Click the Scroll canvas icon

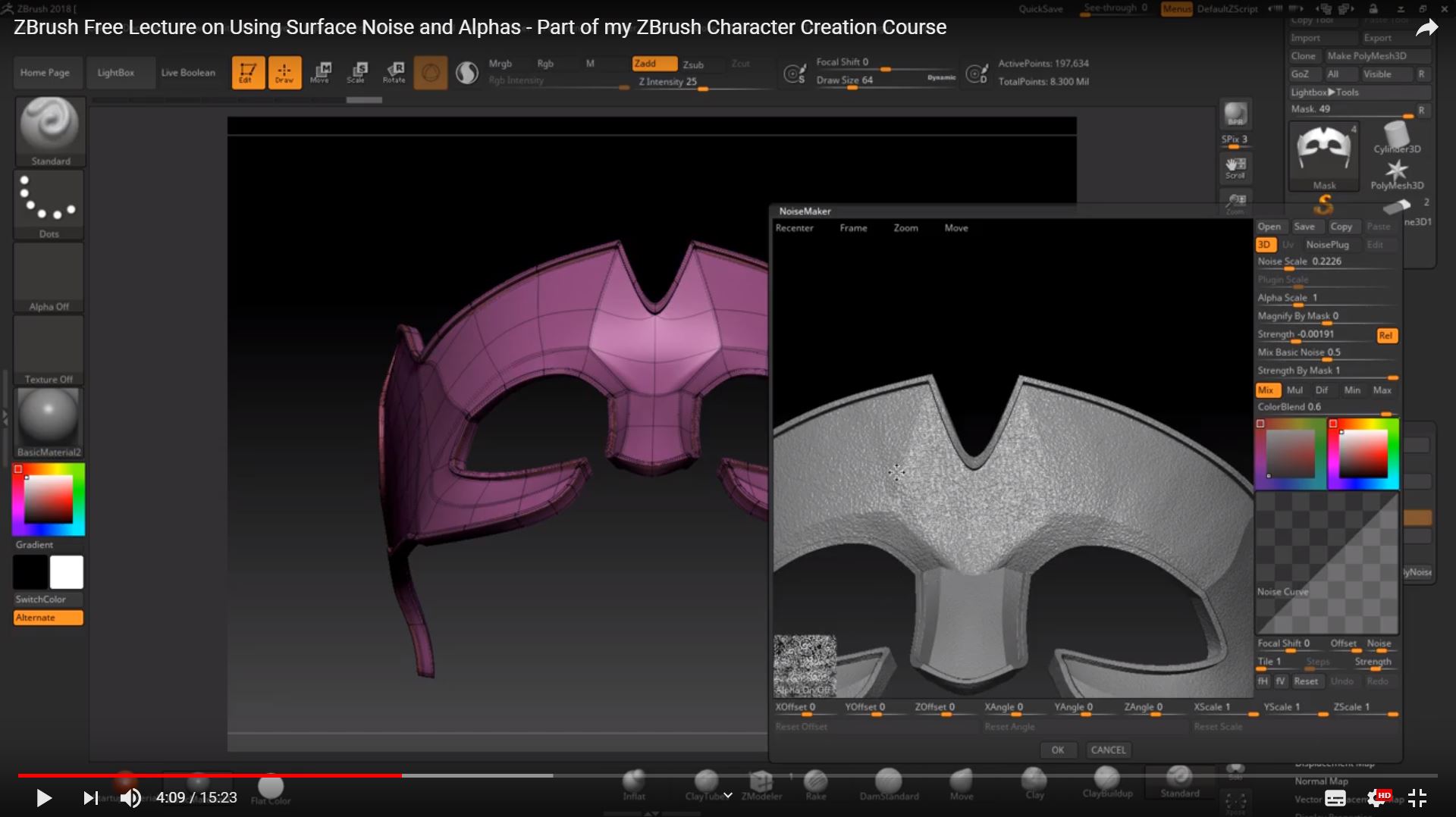click(1235, 168)
